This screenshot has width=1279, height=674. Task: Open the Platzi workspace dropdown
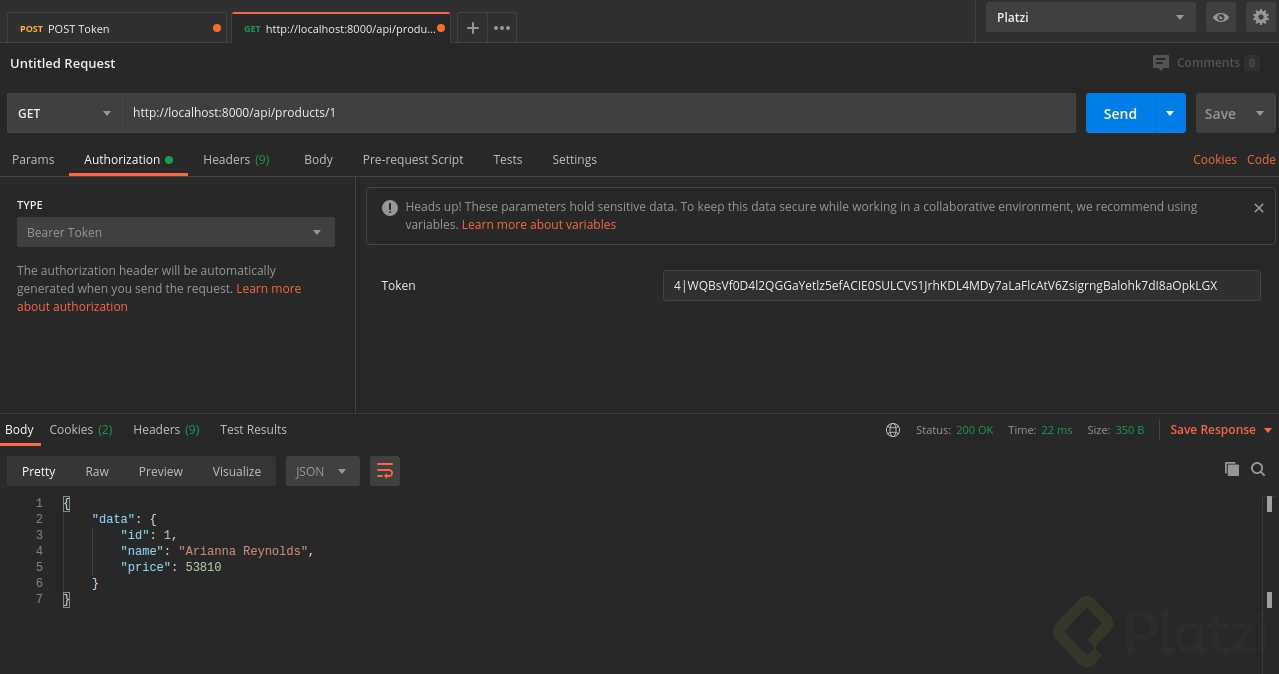click(x=1090, y=17)
